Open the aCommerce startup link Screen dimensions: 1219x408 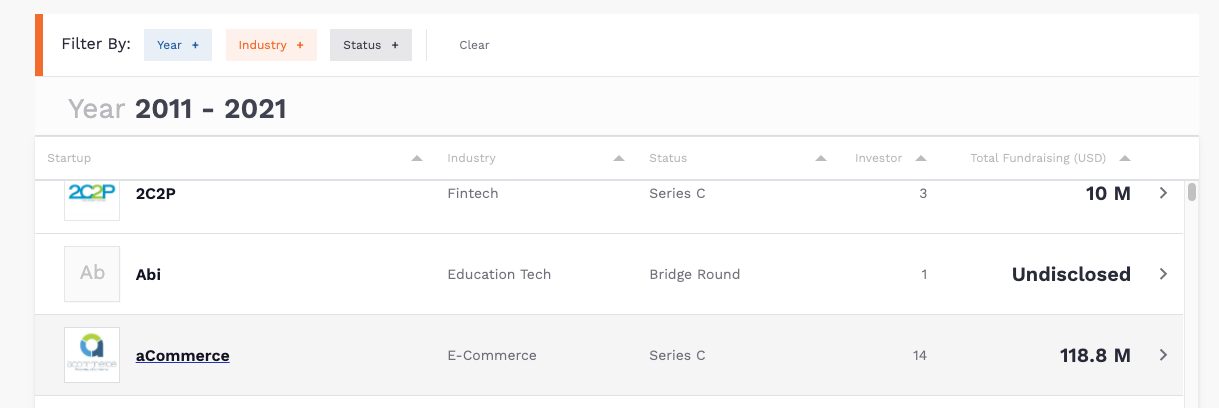pyautogui.click(x=183, y=355)
